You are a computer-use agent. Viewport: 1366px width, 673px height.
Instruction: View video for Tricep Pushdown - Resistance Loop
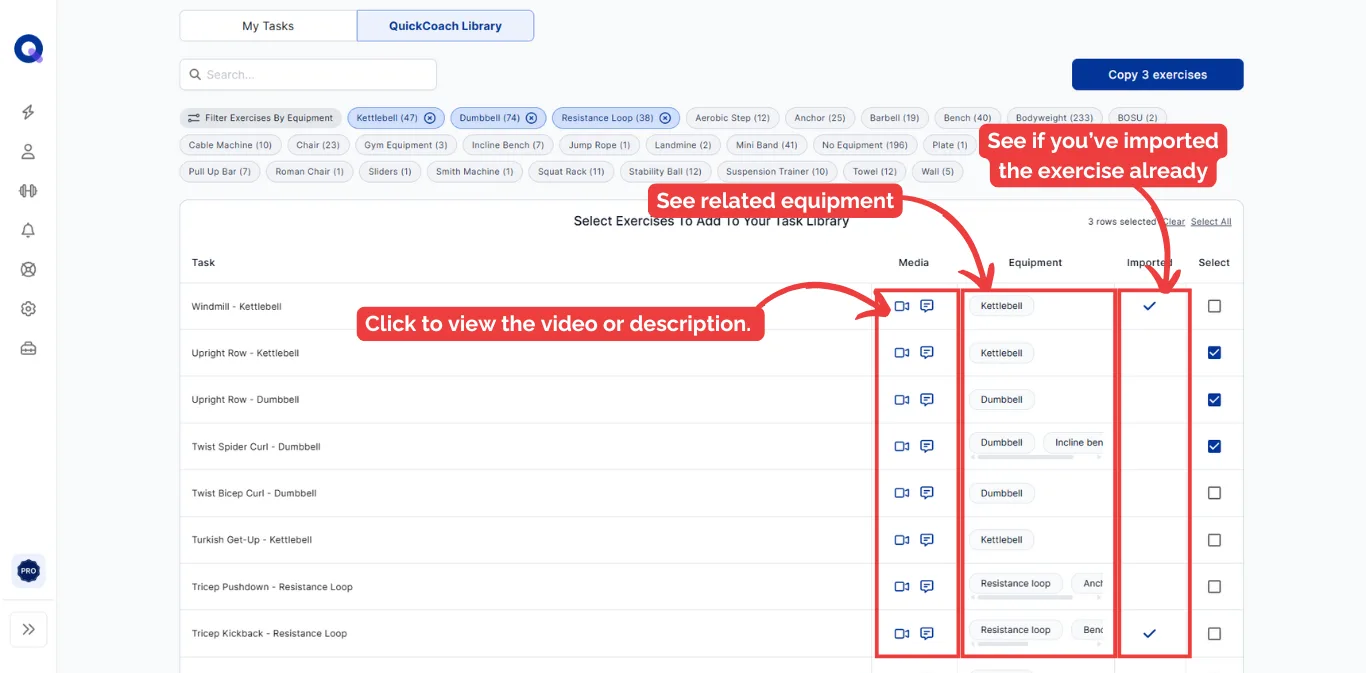(x=902, y=587)
